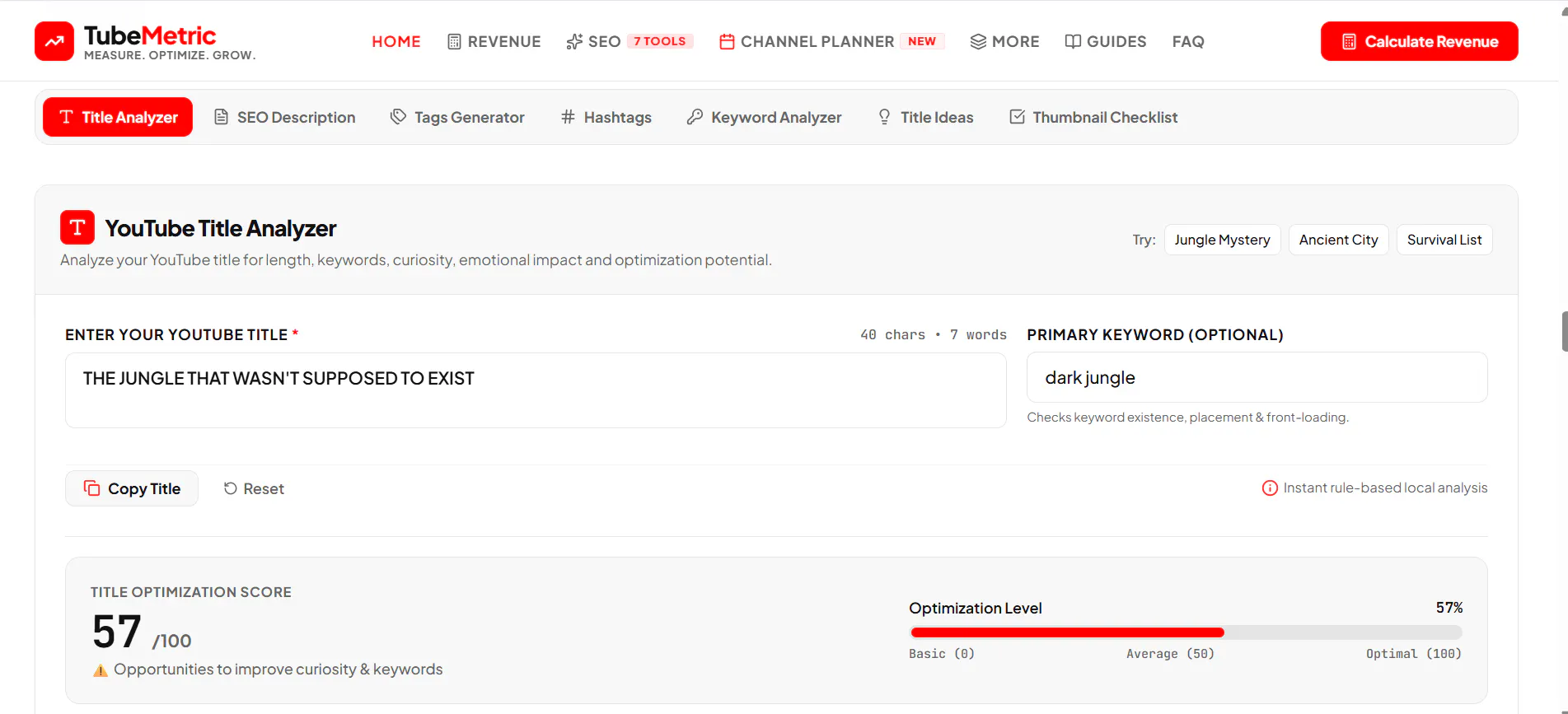Switch to the Title Ideas tab
Viewport: 1568px width, 714px height.
pos(925,117)
